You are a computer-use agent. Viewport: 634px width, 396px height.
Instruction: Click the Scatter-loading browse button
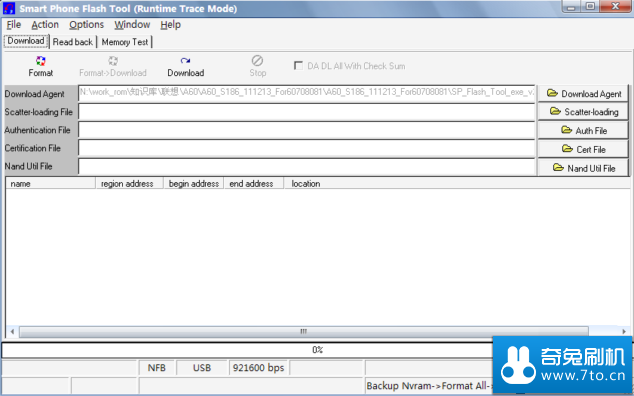pyautogui.click(x=583, y=112)
